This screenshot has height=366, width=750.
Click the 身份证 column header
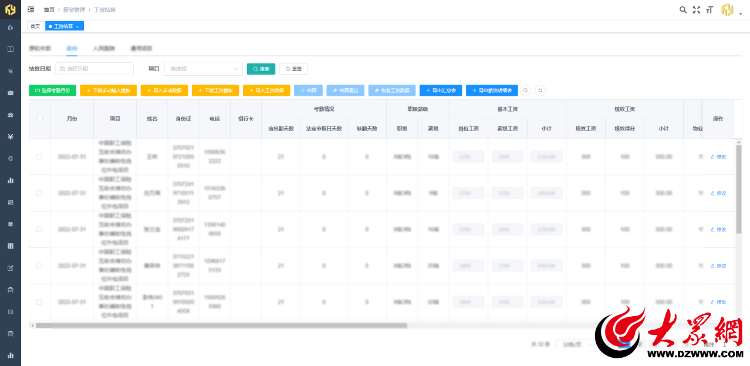click(183, 119)
